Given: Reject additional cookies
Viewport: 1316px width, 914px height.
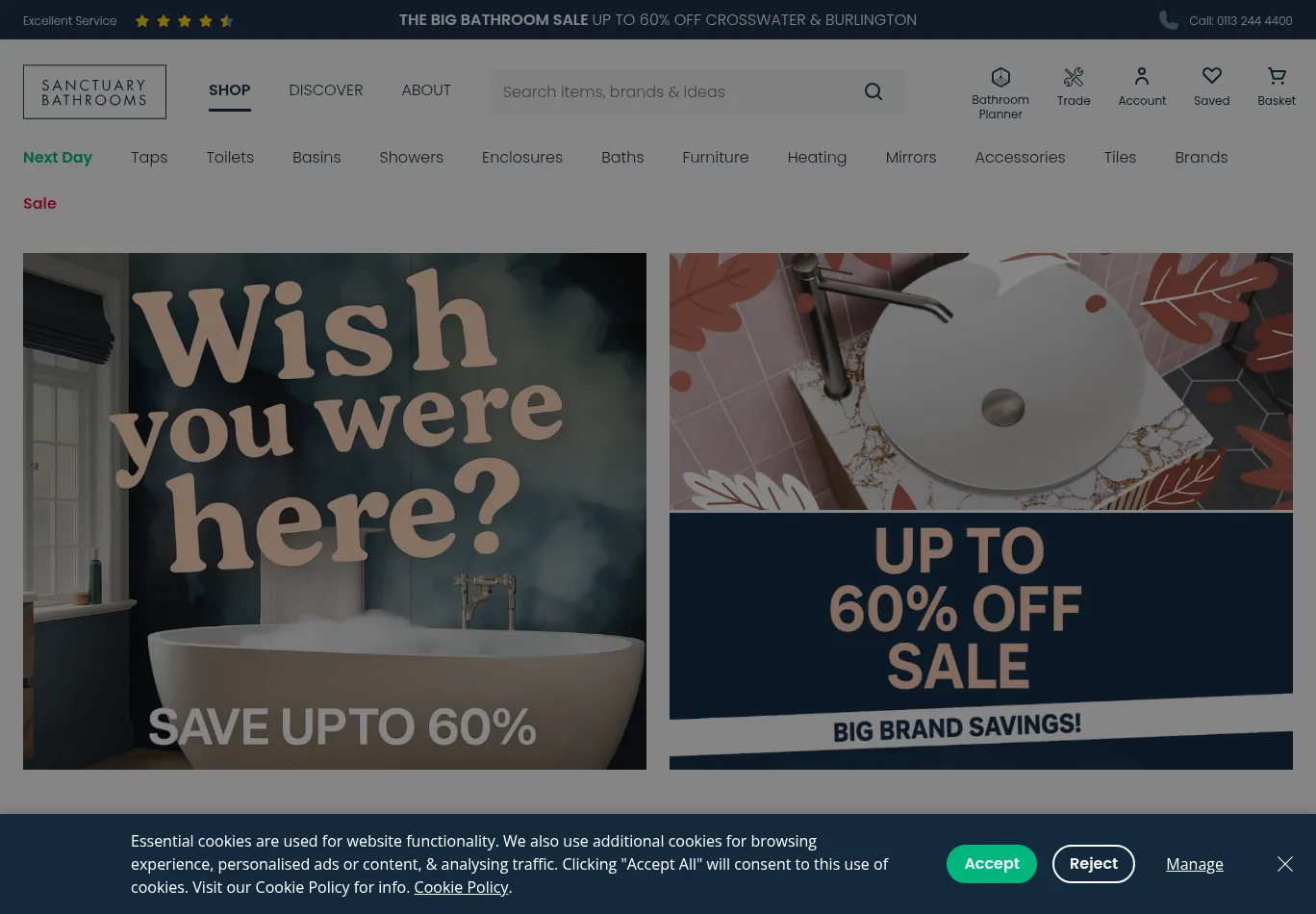Looking at the screenshot, I should point(1094,864).
